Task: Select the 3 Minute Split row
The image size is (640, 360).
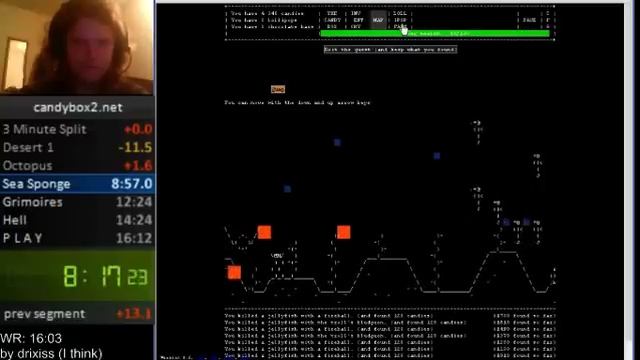Action: click(x=77, y=129)
